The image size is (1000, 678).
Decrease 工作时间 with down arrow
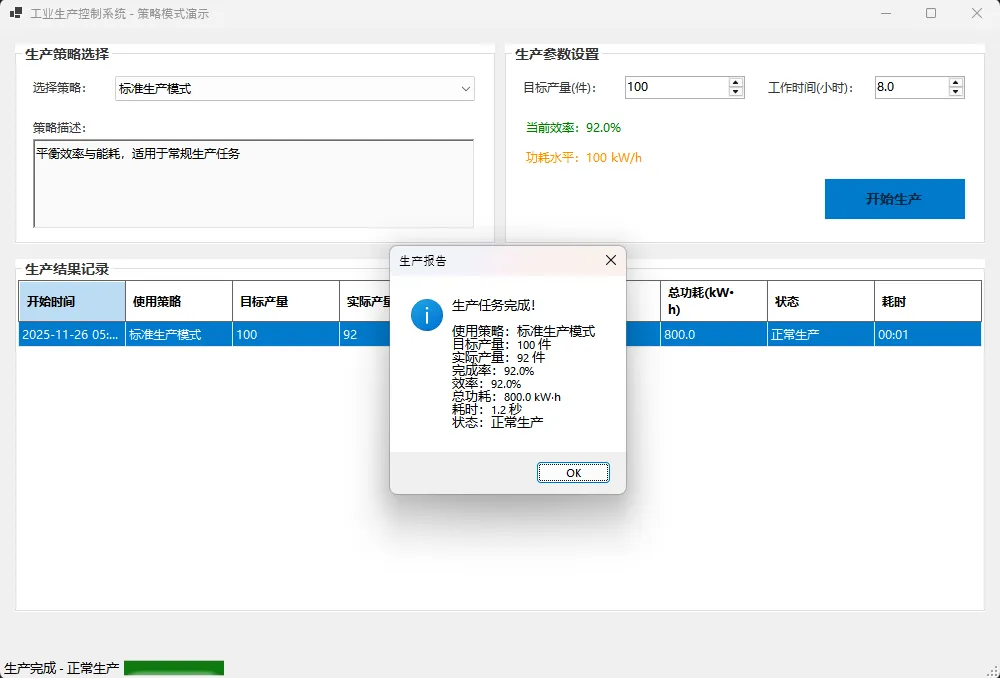tap(956, 92)
